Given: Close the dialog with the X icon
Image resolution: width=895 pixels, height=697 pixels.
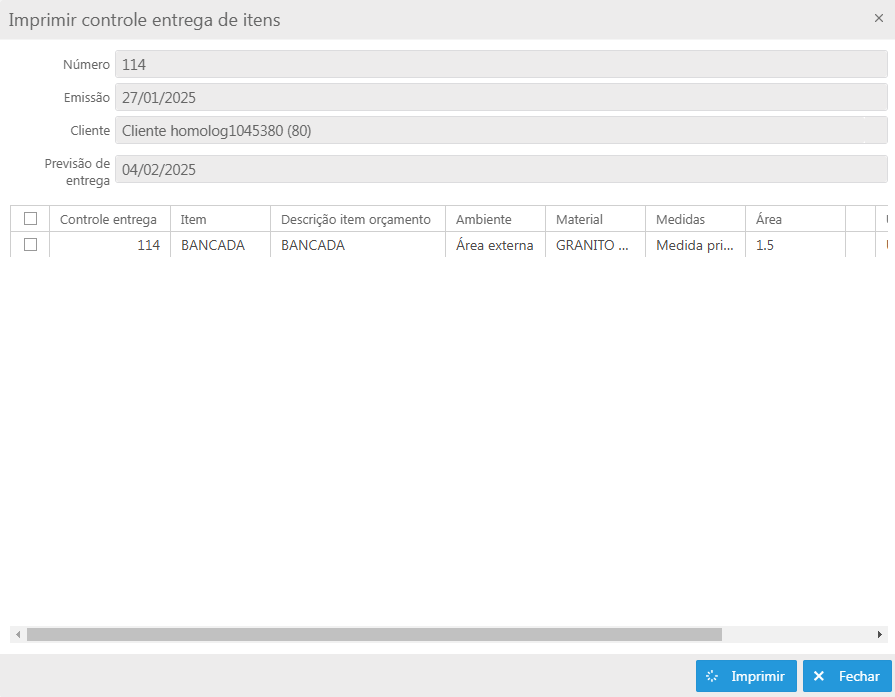Looking at the screenshot, I should coord(878,18).
